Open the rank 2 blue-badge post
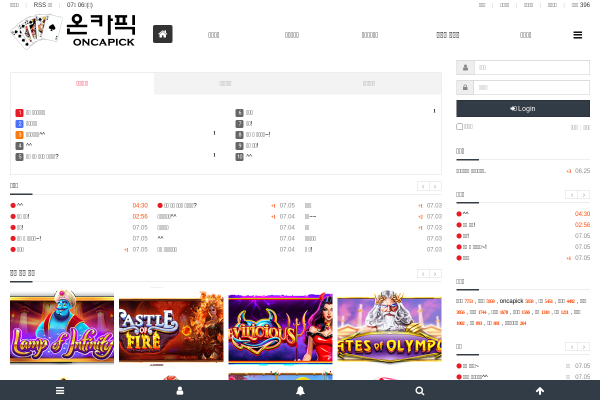The width and height of the screenshot is (600, 400). 31,124
